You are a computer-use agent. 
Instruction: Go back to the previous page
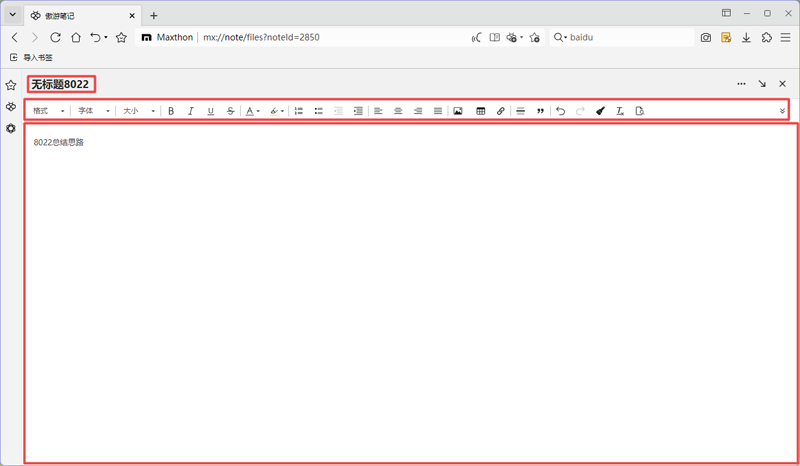coord(14,37)
